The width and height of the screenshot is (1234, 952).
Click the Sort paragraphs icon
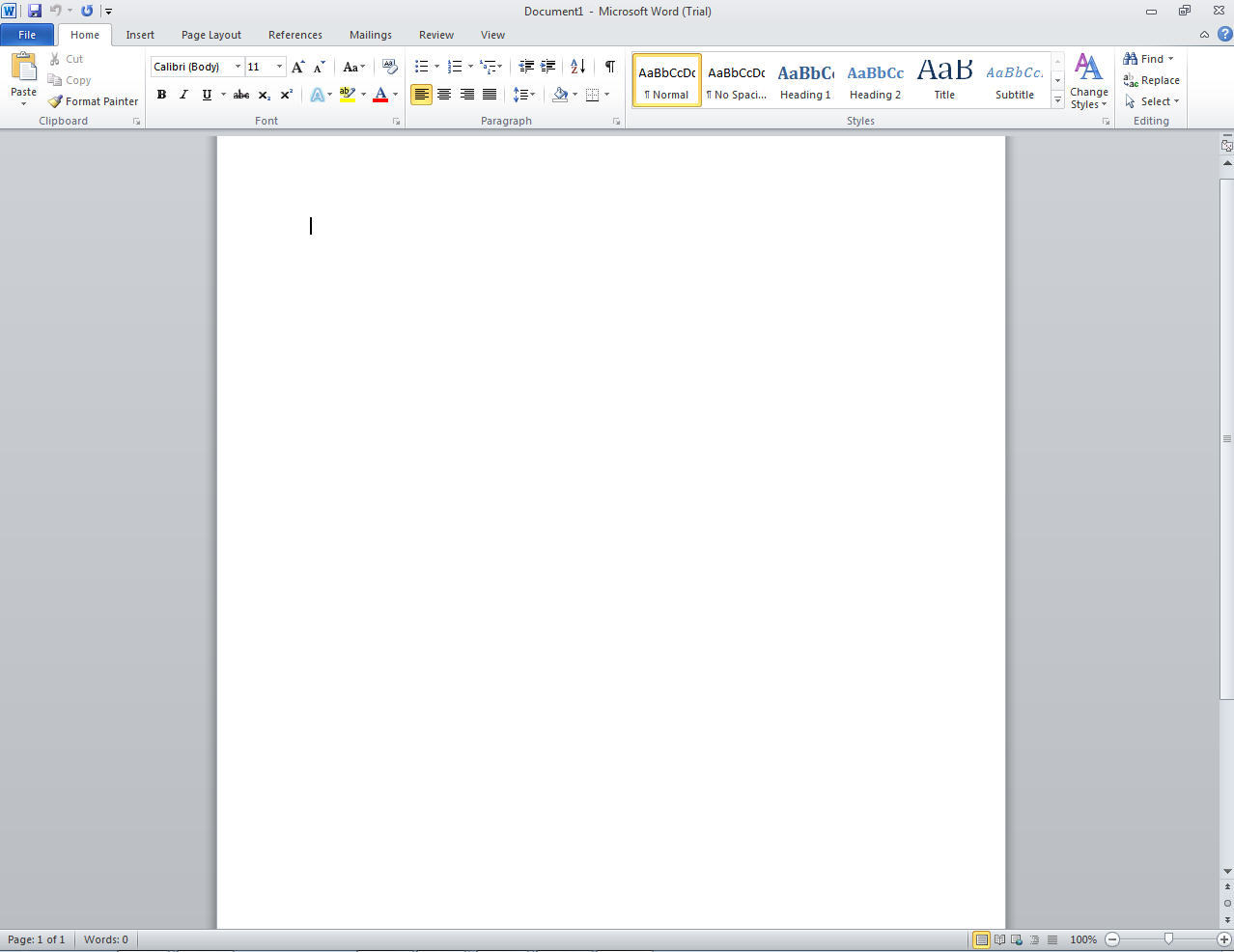pyautogui.click(x=577, y=67)
